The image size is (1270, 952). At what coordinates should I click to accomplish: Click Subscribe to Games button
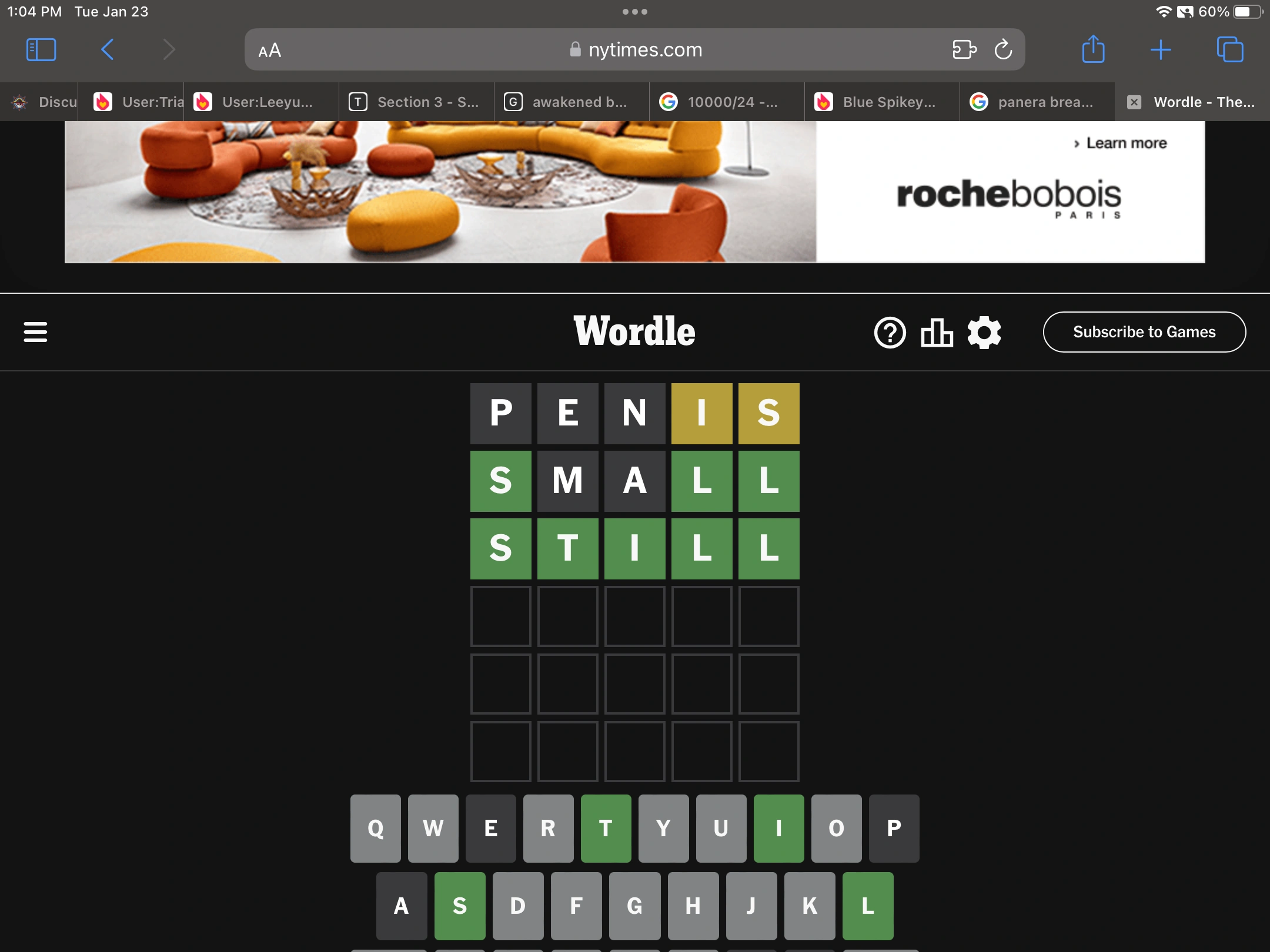coord(1144,332)
